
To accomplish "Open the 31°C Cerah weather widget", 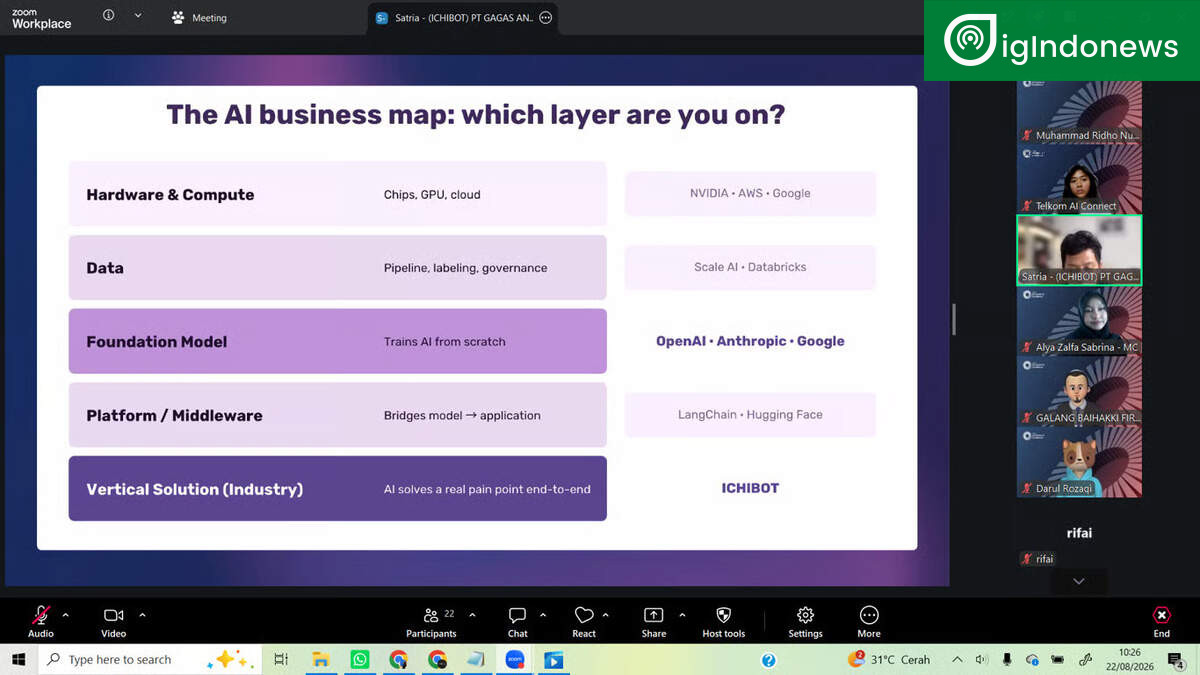I will point(889,660).
